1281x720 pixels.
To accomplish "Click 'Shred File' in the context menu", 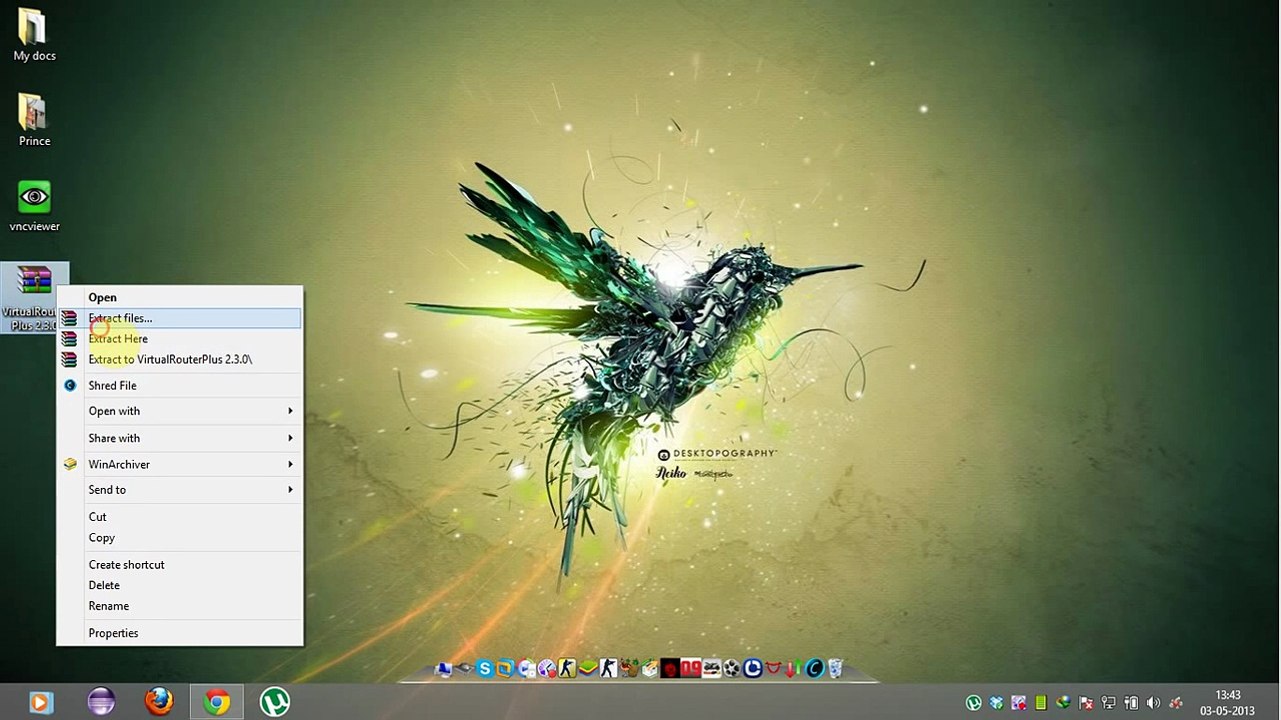I will (x=112, y=385).
